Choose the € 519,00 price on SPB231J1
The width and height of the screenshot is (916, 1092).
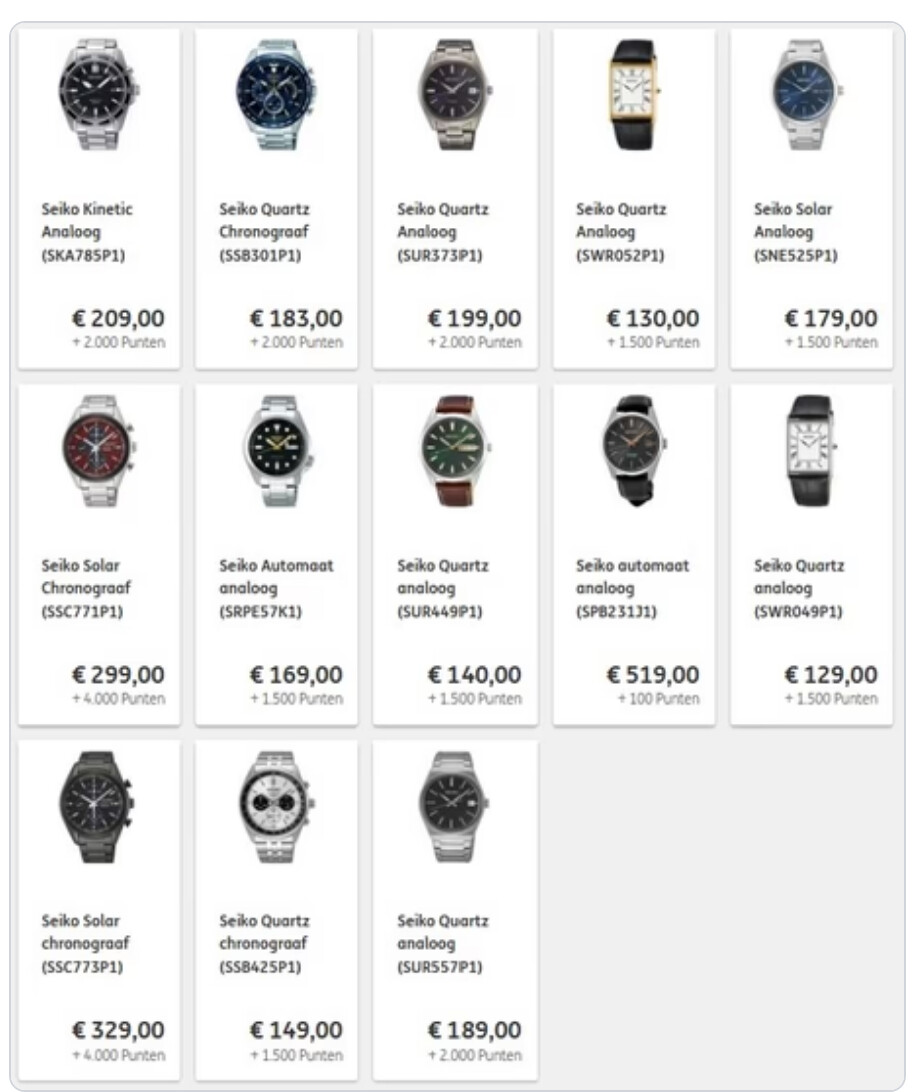point(653,674)
